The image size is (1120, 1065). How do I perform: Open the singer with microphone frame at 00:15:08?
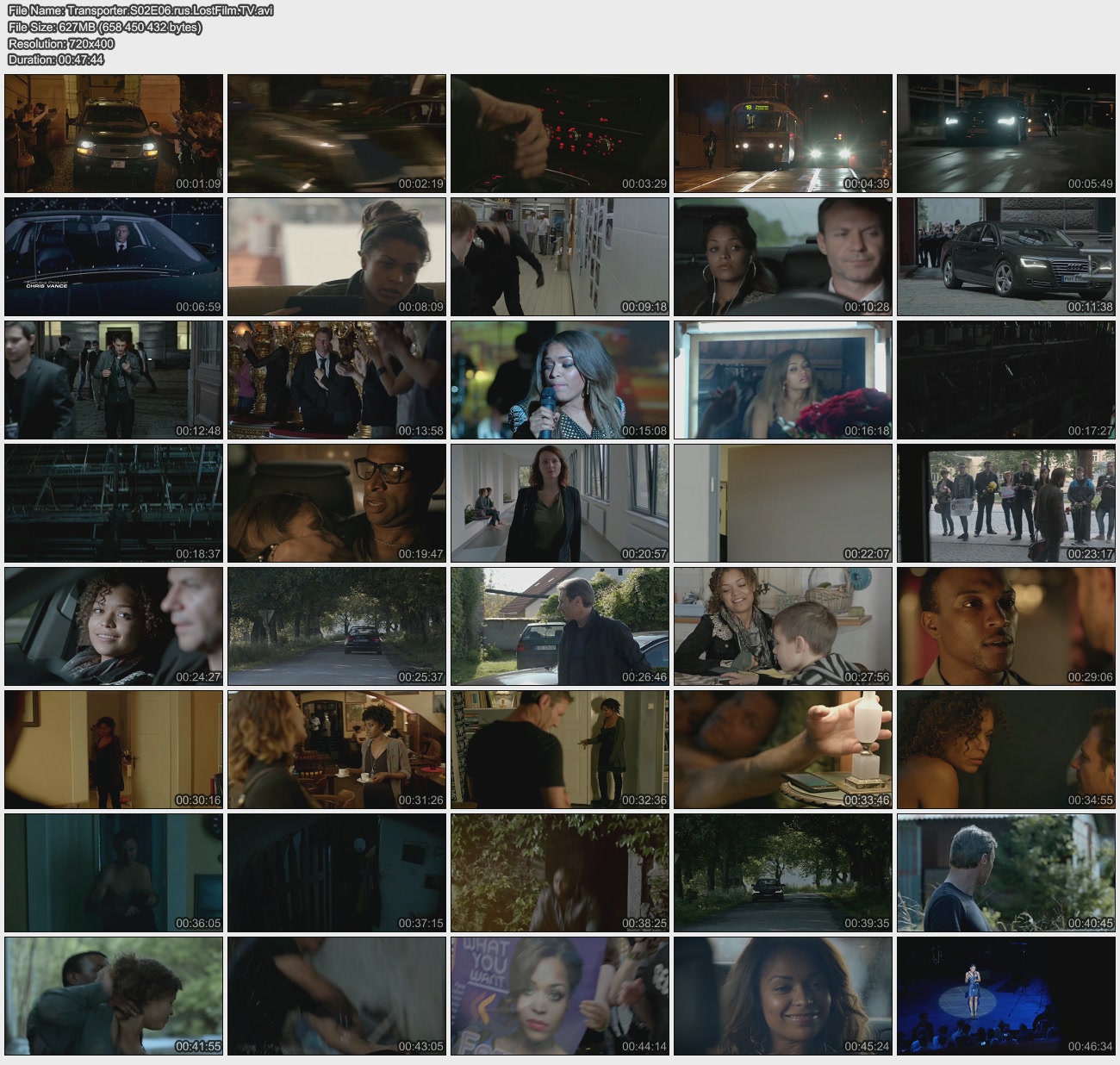[560, 380]
